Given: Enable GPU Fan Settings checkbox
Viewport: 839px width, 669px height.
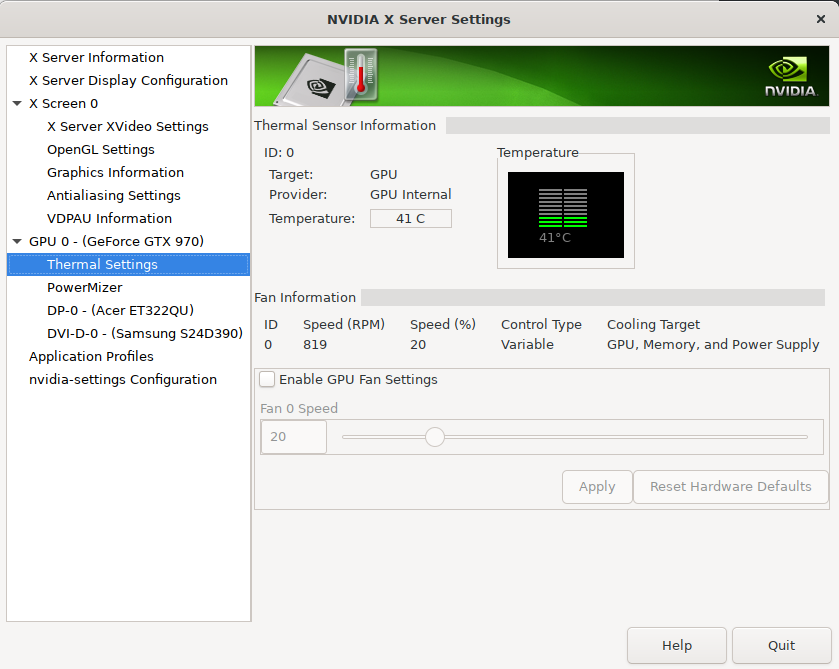Looking at the screenshot, I should tap(267, 379).
